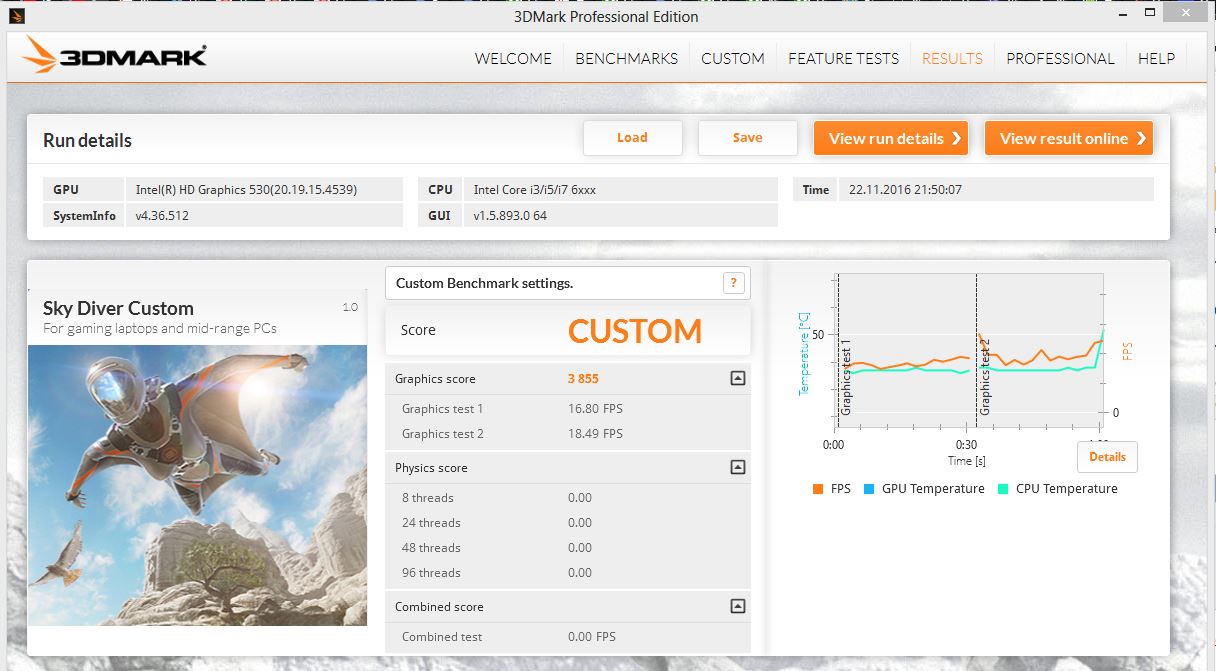Viewport: 1216px width, 671px height.
Task: Click the Graphics score value 3 855
Action: click(583, 379)
